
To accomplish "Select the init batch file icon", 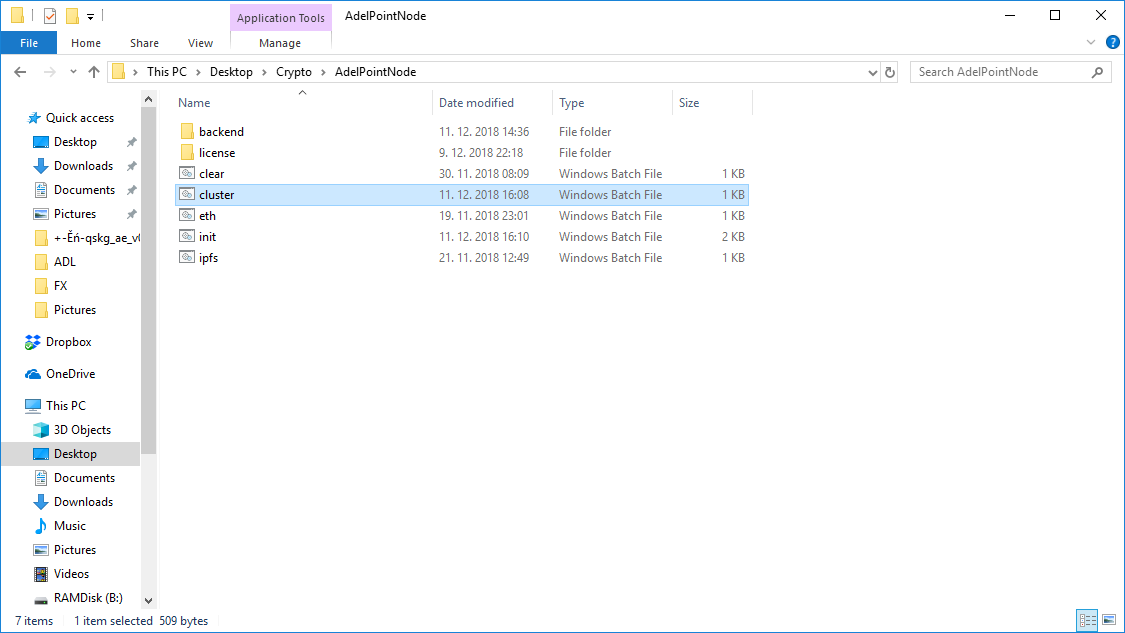I will 187,236.
